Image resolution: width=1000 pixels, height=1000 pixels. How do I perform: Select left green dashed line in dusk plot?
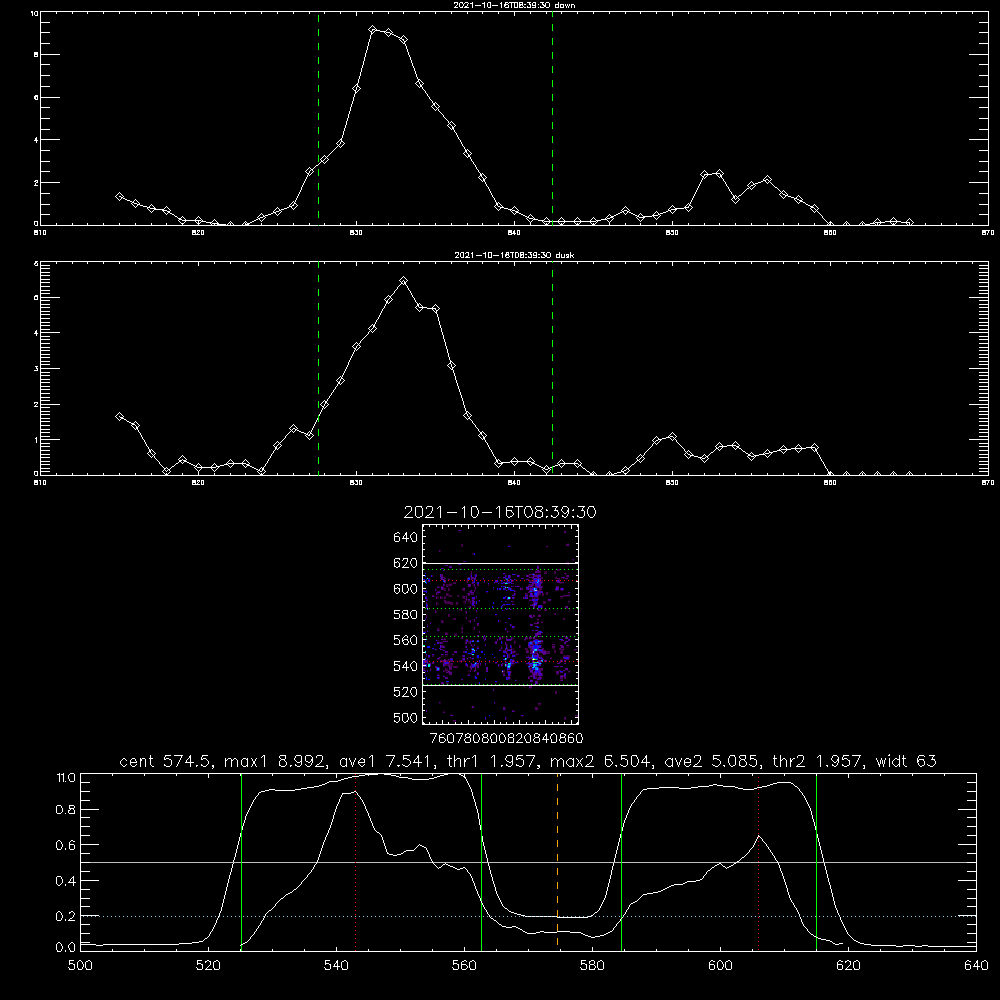(x=318, y=368)
